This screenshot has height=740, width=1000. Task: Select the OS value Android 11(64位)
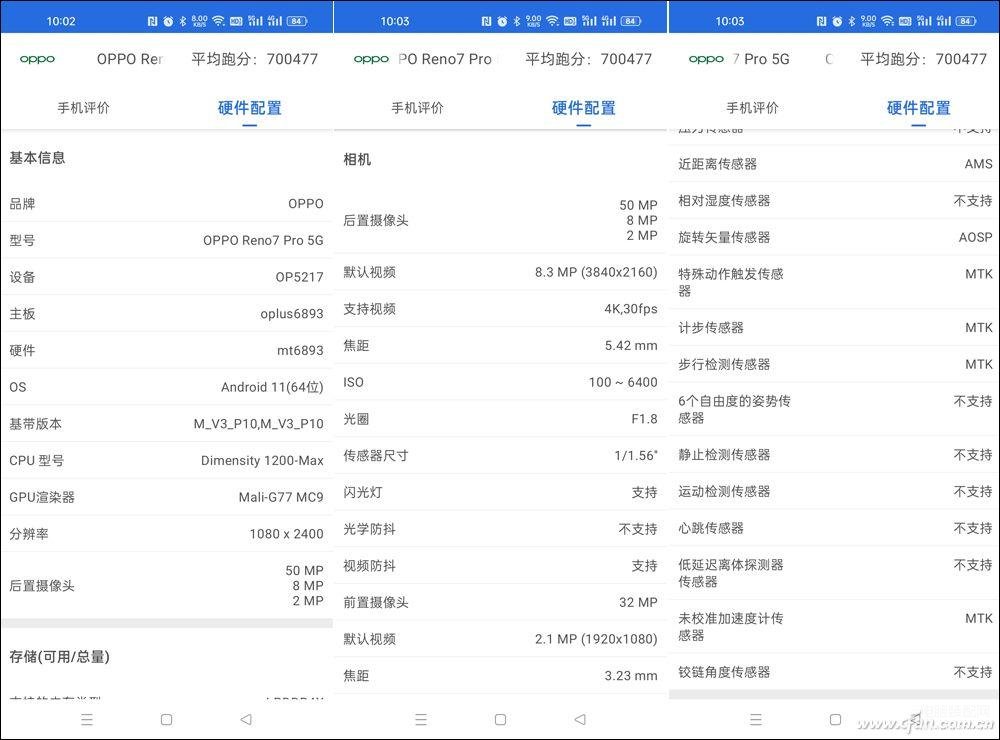(272, 387)
